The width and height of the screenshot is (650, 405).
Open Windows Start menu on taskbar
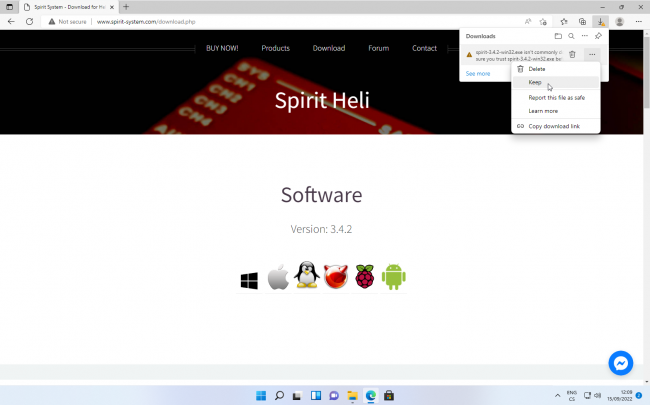(x=262, y=395)
